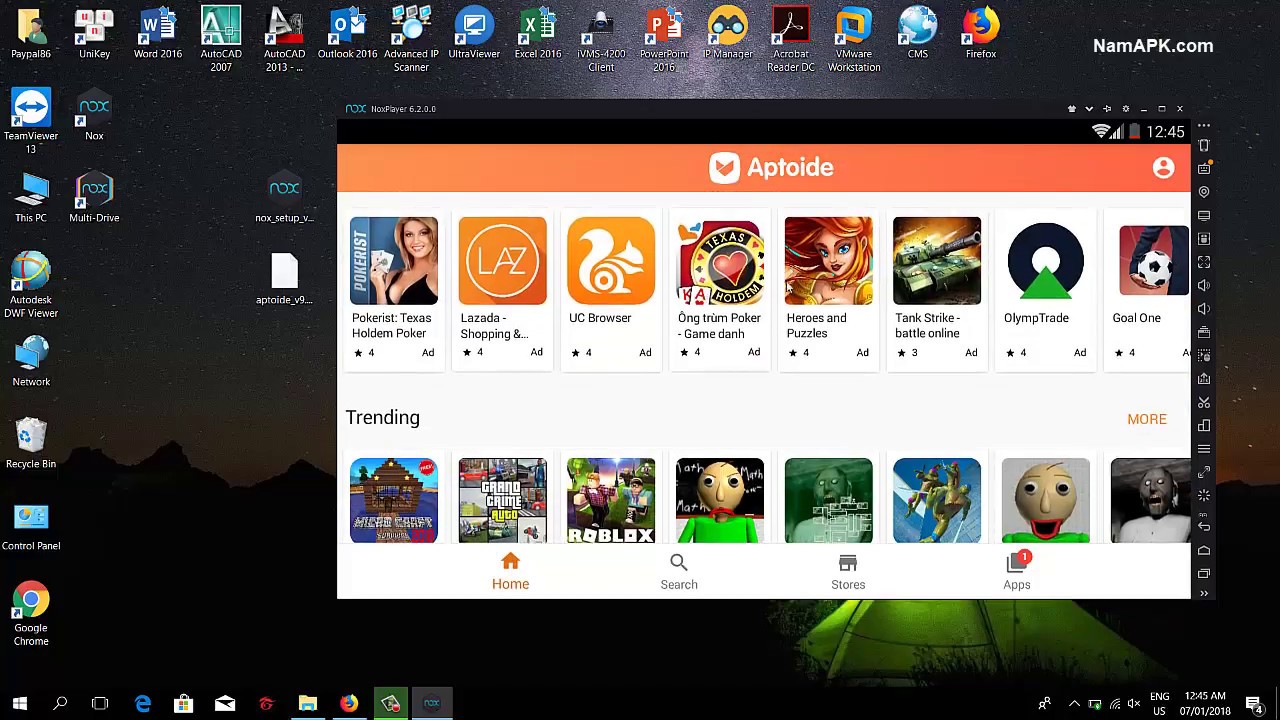Raise volume with Nox sidebar speaker icon

pyautogui.click(x=1204, y=285)
